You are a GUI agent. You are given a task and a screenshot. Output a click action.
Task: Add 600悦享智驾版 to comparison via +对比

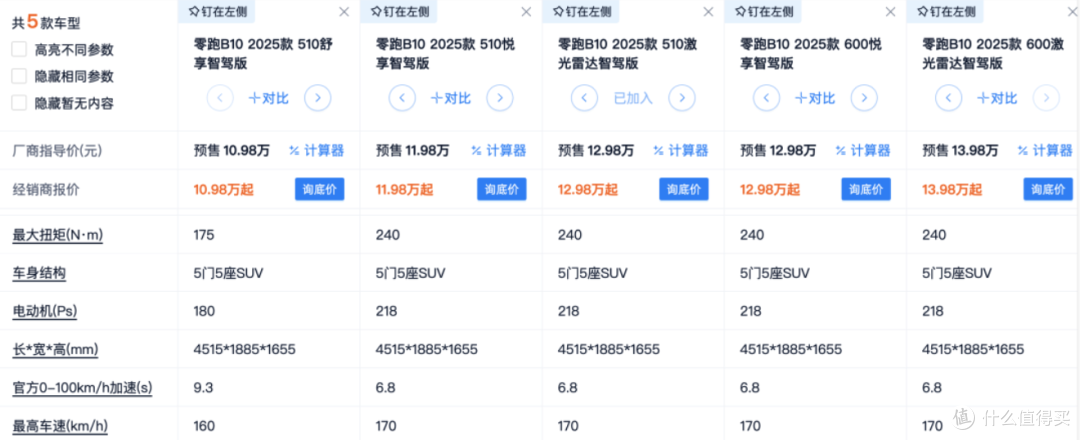coord(815,98)
